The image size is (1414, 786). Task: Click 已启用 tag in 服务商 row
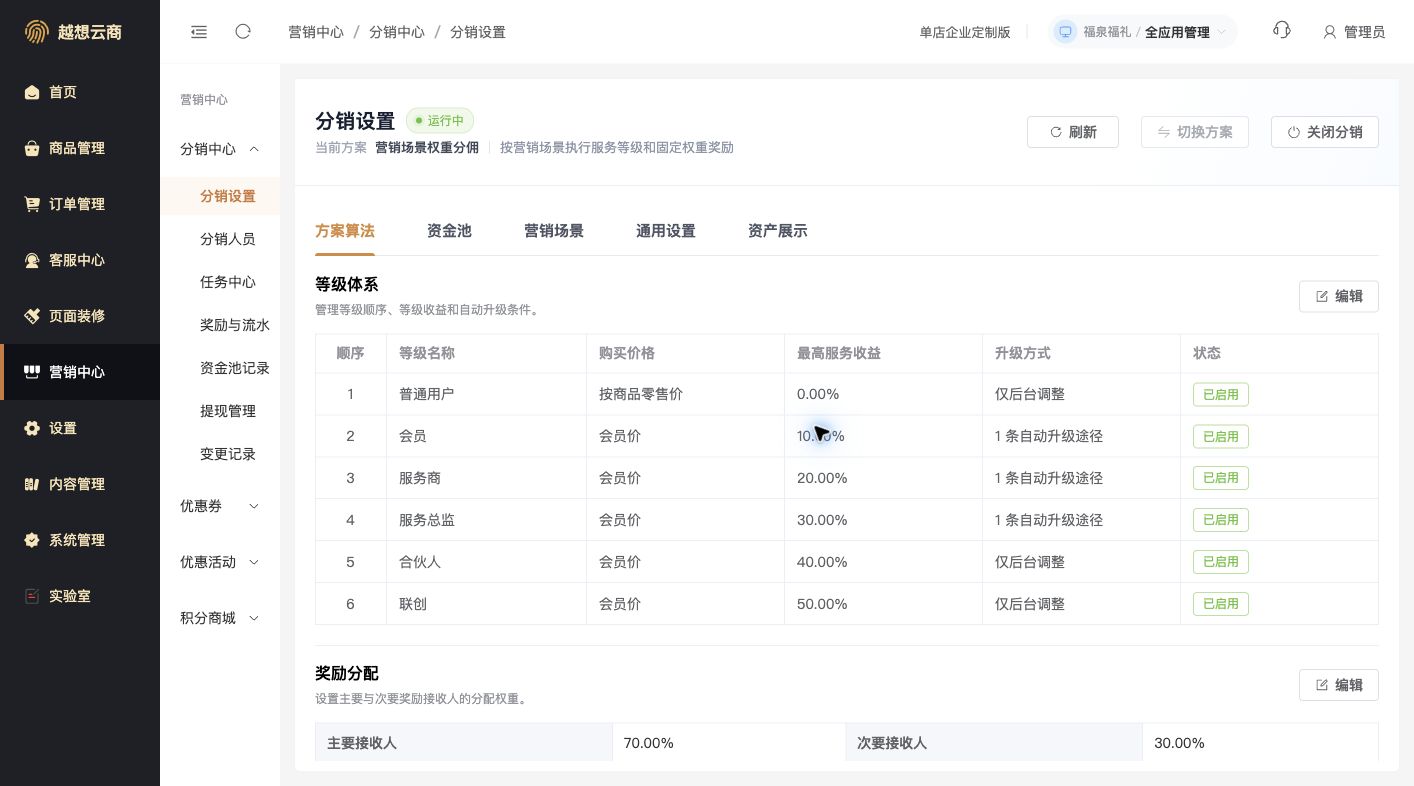1220,478
